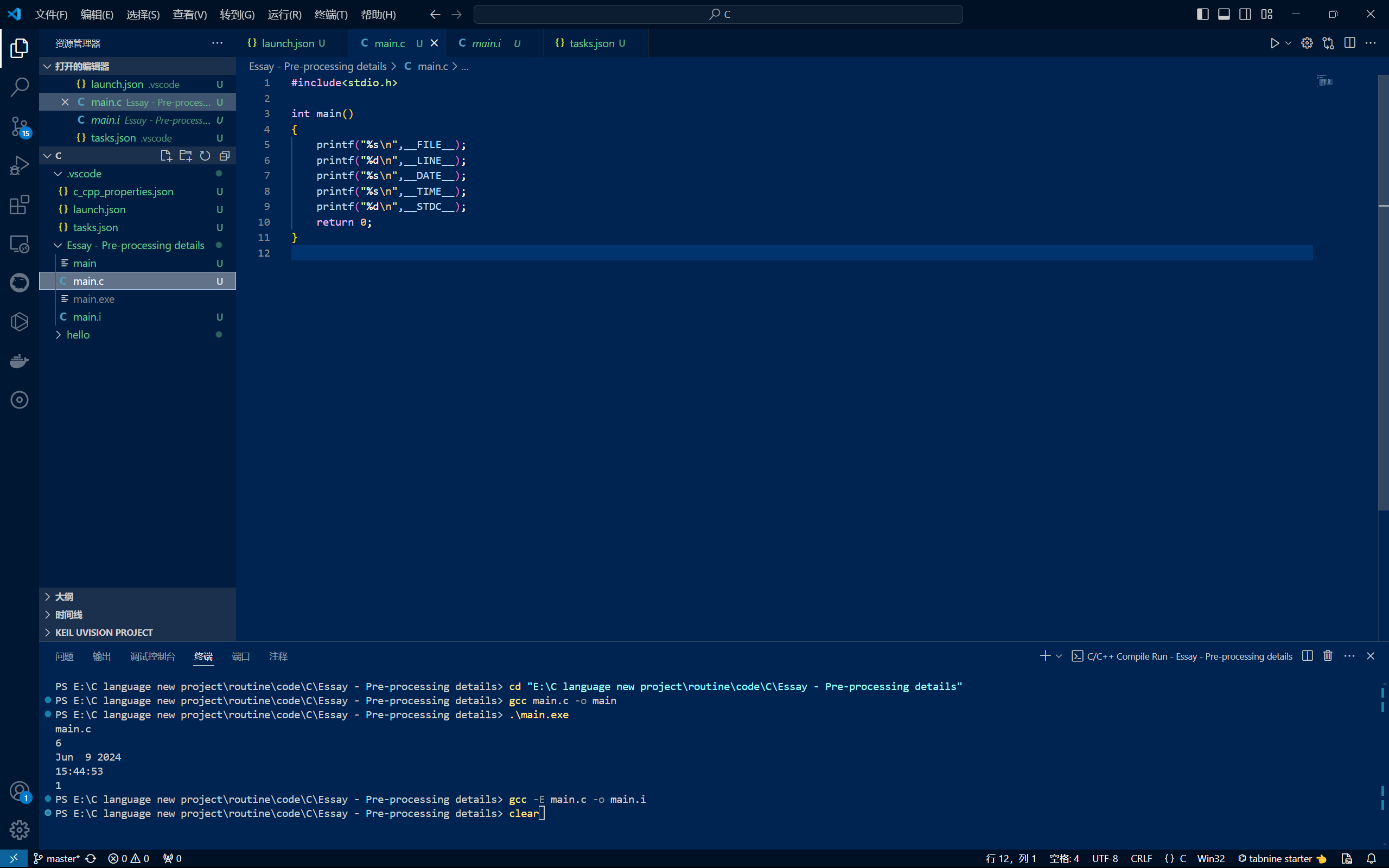This screenshot has height=868, width=1389.
Task: Switch to tasks.json editor tab
Action: coord(596,43)
